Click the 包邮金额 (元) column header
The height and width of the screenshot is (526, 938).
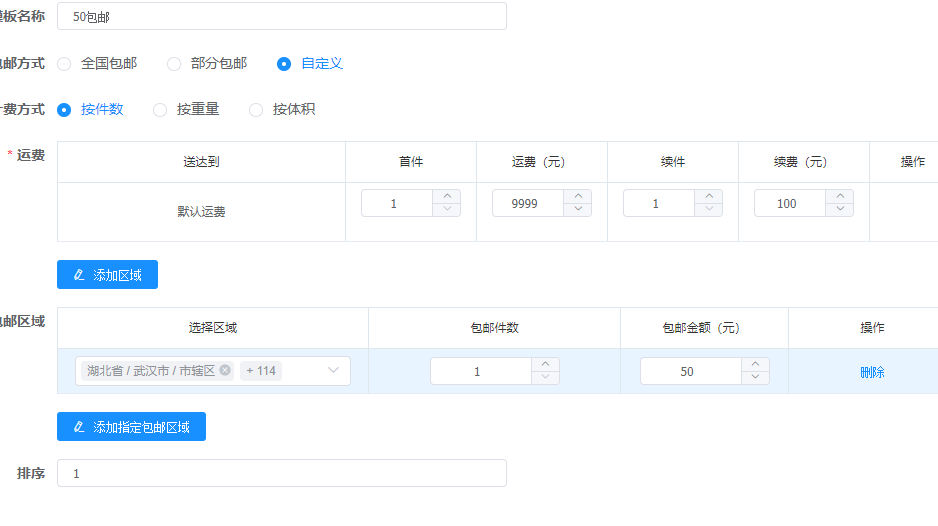click(704, 328)
